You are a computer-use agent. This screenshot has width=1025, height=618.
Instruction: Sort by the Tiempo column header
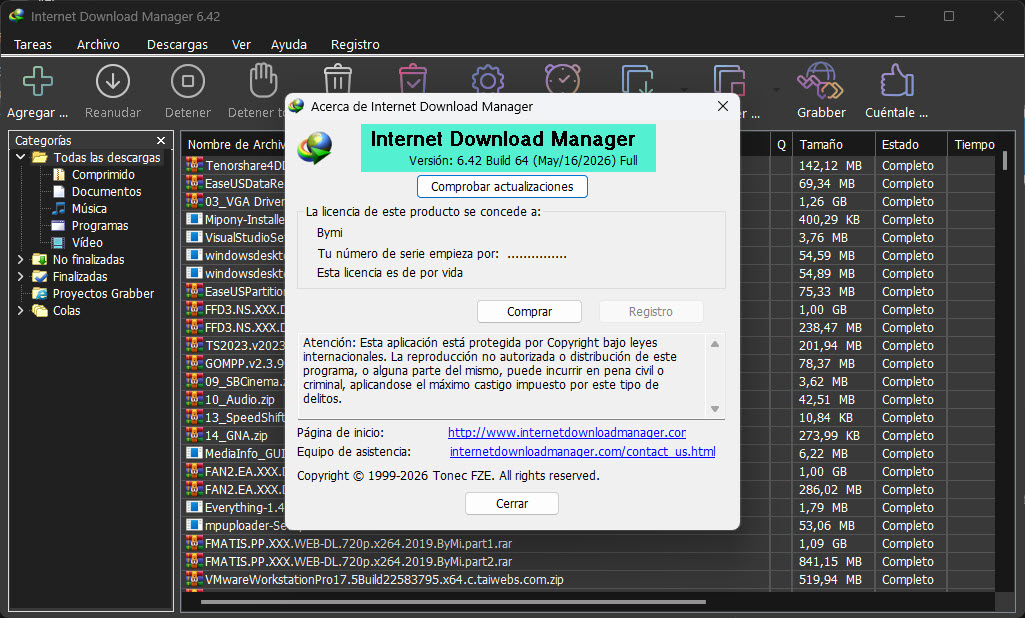(x=973, y=145)
